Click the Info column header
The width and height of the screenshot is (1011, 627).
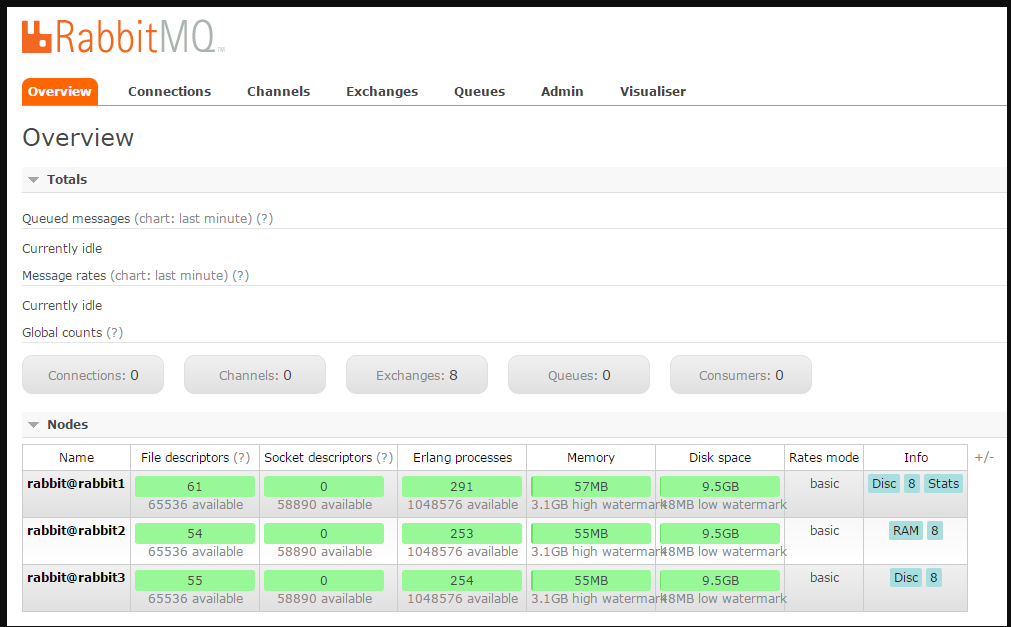click(x=916, y=457)
